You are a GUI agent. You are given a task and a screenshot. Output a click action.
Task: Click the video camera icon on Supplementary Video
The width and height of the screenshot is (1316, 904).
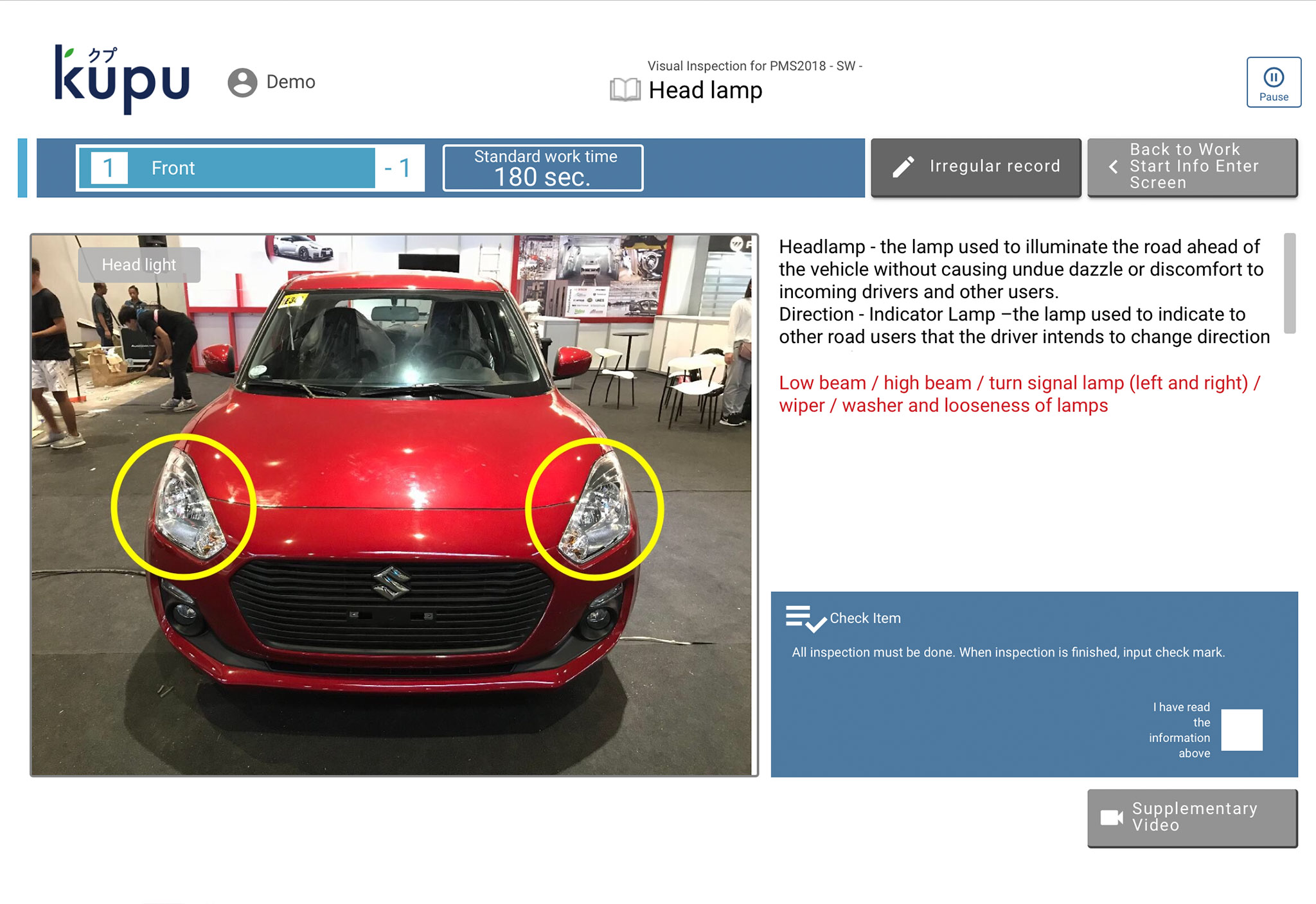click(x=1111, y=817)
